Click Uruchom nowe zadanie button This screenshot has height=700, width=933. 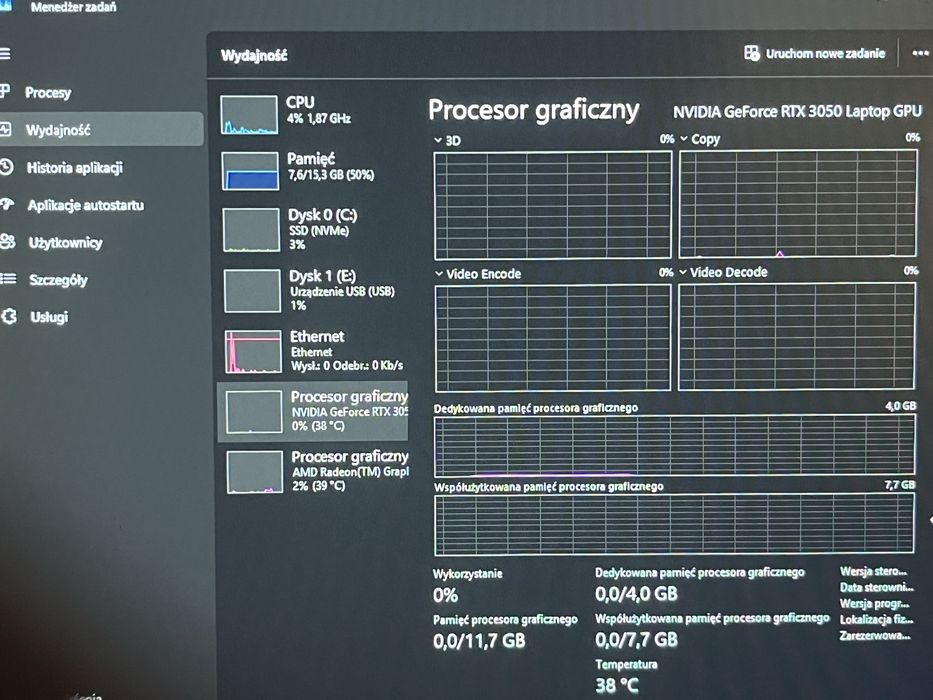click(815, 53)
